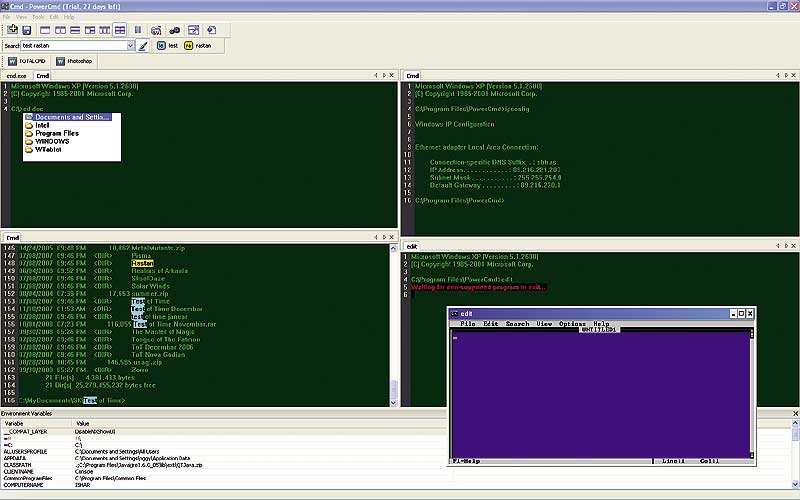
Task: Click the left arrow in the edit pane header
Action: [x=778, y=245]
